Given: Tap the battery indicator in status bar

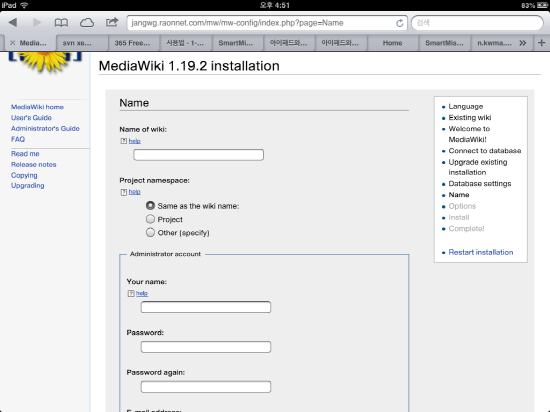Looking at the screenshot, I should pyautogui.click(x=542, y=5).
